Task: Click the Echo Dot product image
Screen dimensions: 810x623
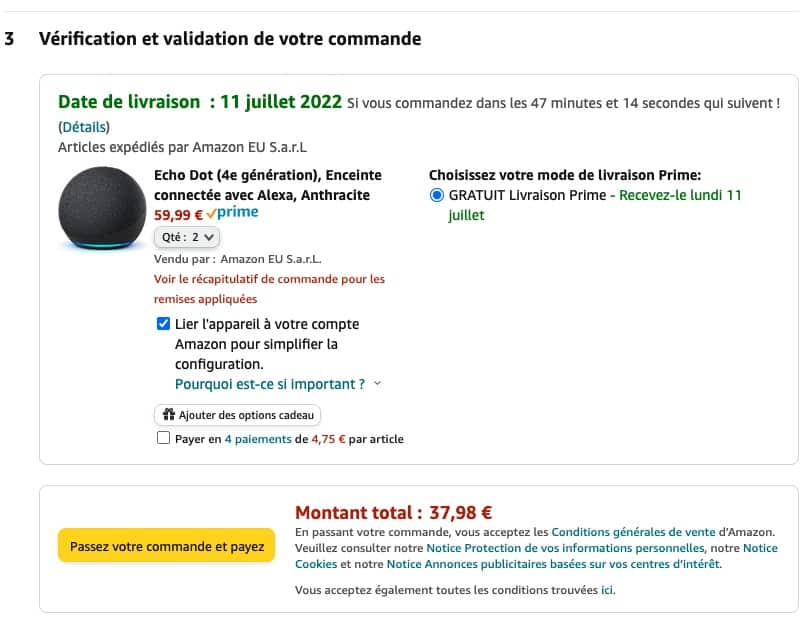Action: click(x=102, y=209)
